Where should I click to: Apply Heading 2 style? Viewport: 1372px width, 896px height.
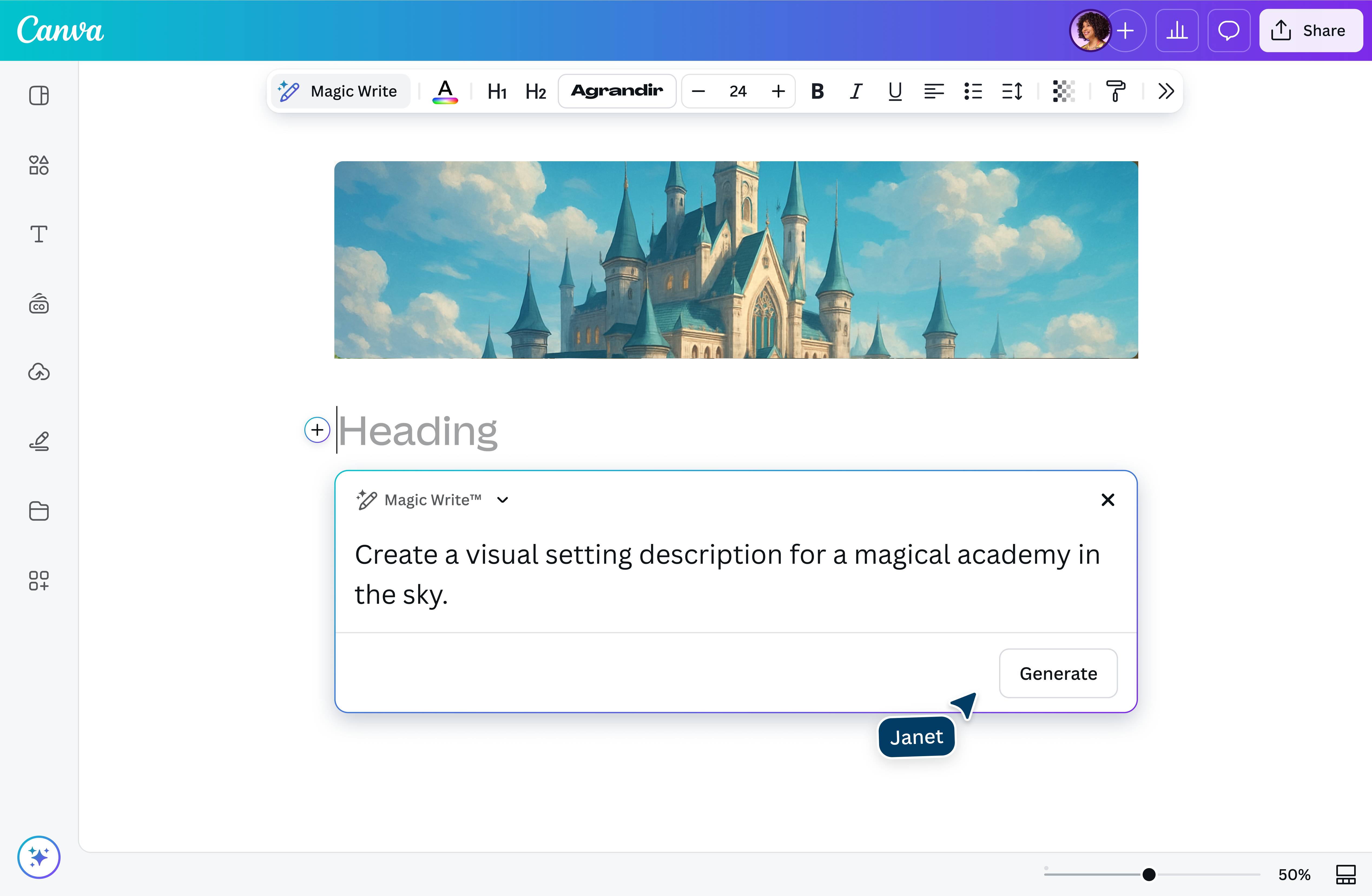point(535,91)
